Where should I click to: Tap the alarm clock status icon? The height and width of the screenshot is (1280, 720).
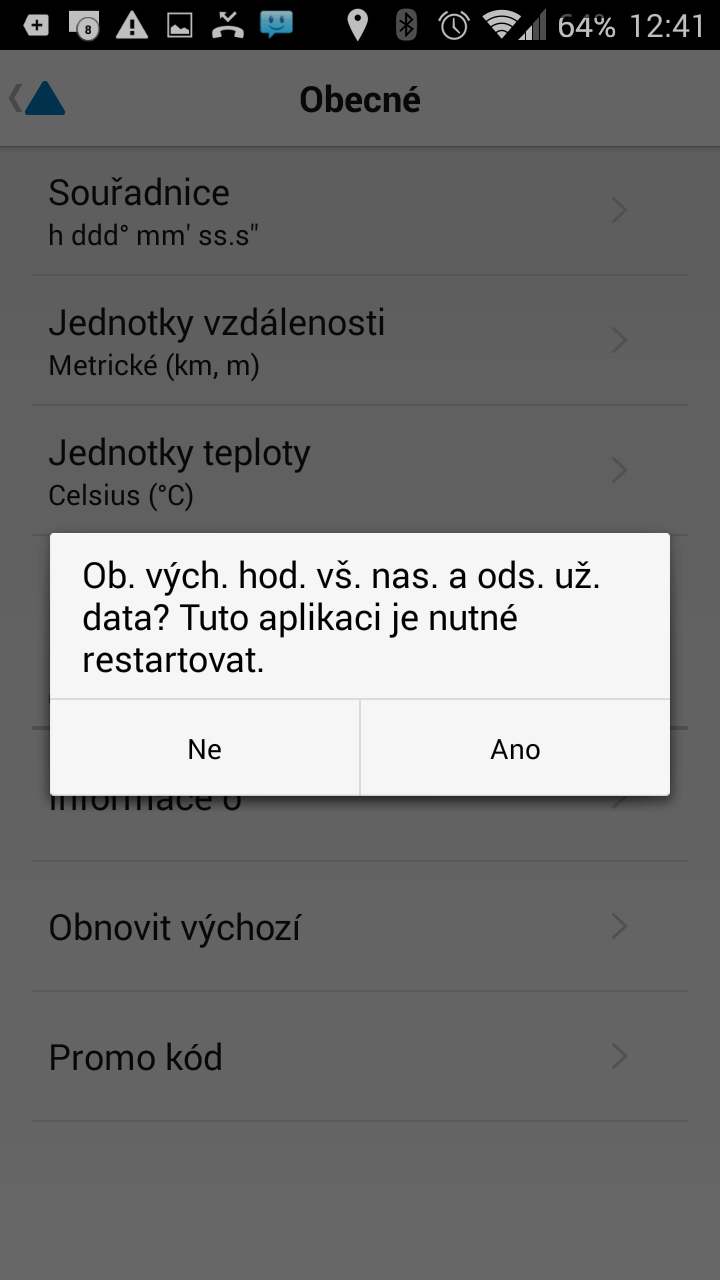coord(454,25)
